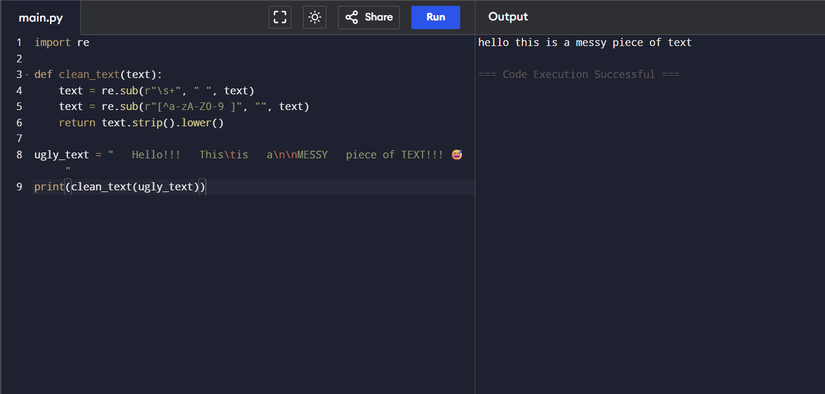Click line number 1 in gutter
Viewport: 825px width, 394px height.
(19, 43)
